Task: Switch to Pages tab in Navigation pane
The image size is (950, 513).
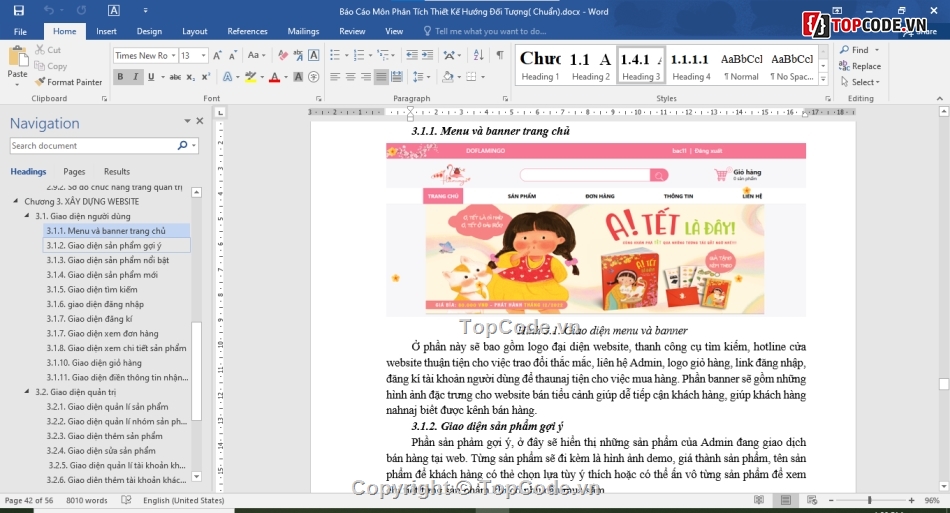Action: [x=74, y=172]
